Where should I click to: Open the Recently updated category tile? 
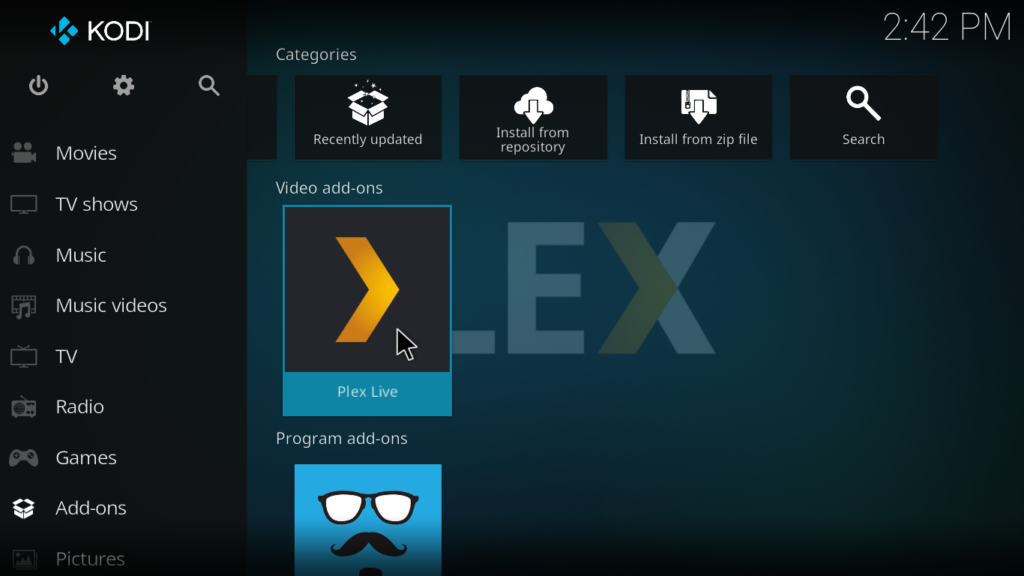tap(368, 117)
